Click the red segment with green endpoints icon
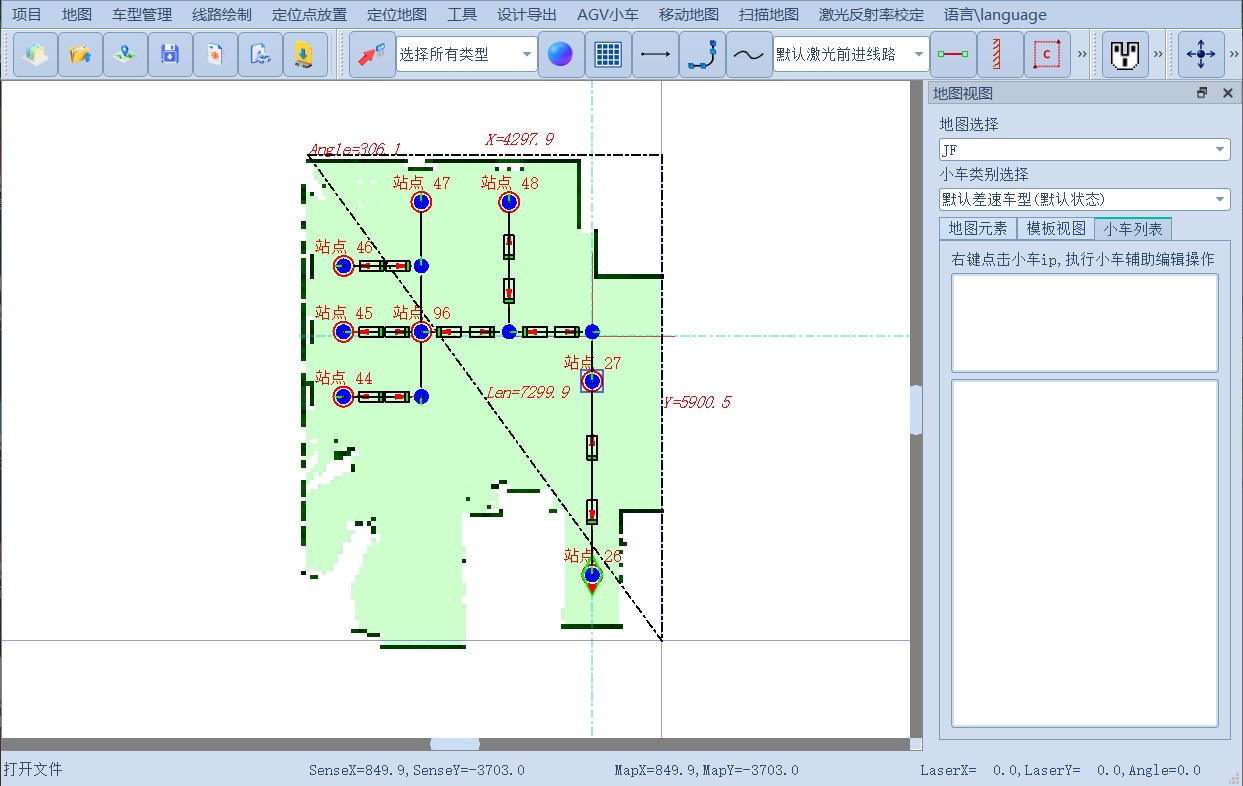 (953, 54)
